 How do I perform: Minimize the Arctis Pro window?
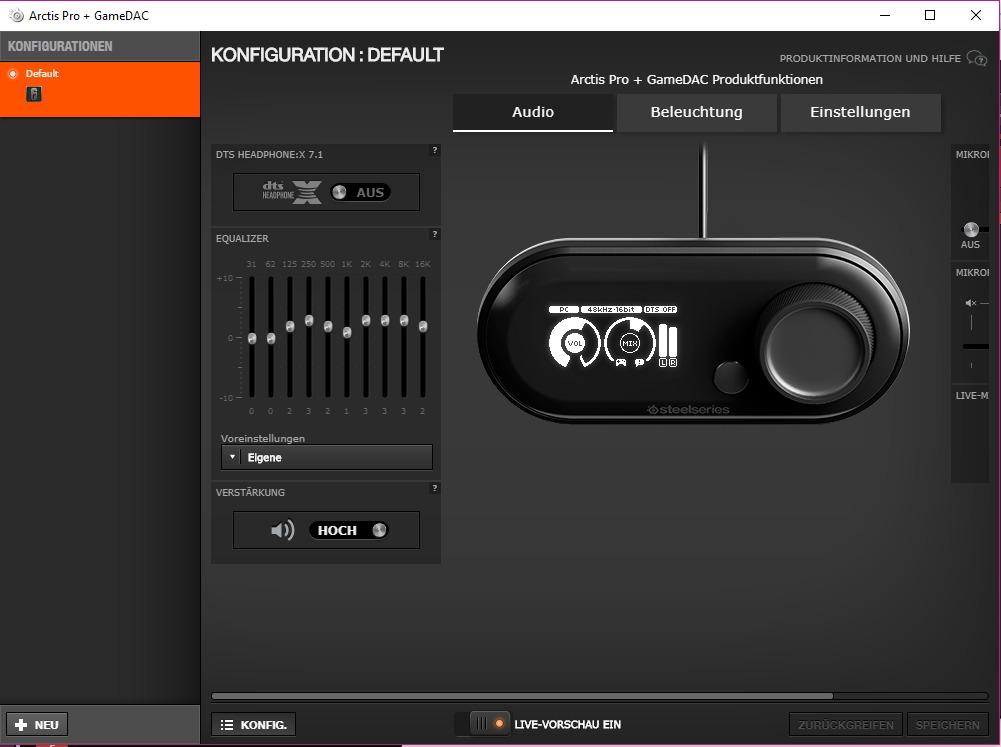click(x=885, y=15)
